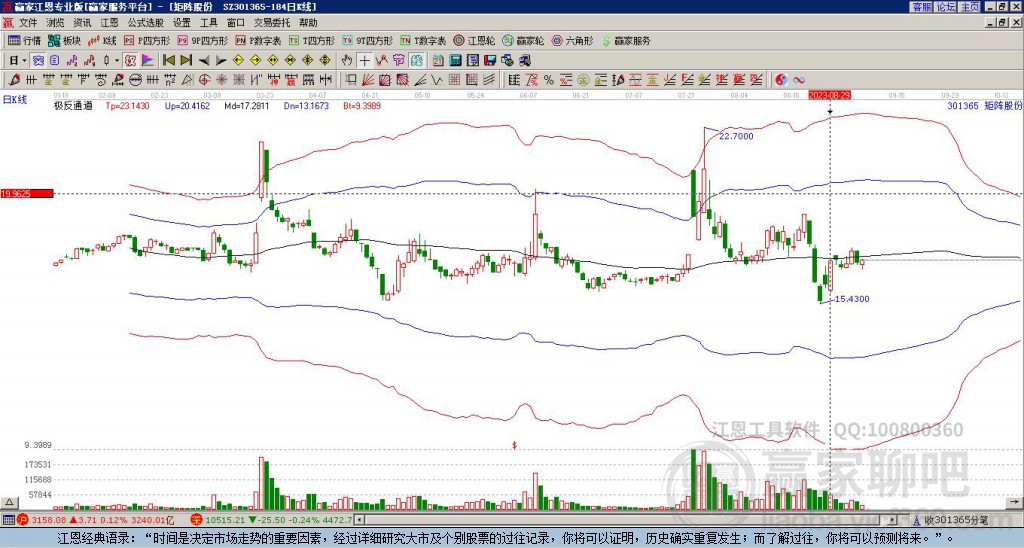
Task: Click the 19.9625 red price tag
Action: [x=27, y=194]
